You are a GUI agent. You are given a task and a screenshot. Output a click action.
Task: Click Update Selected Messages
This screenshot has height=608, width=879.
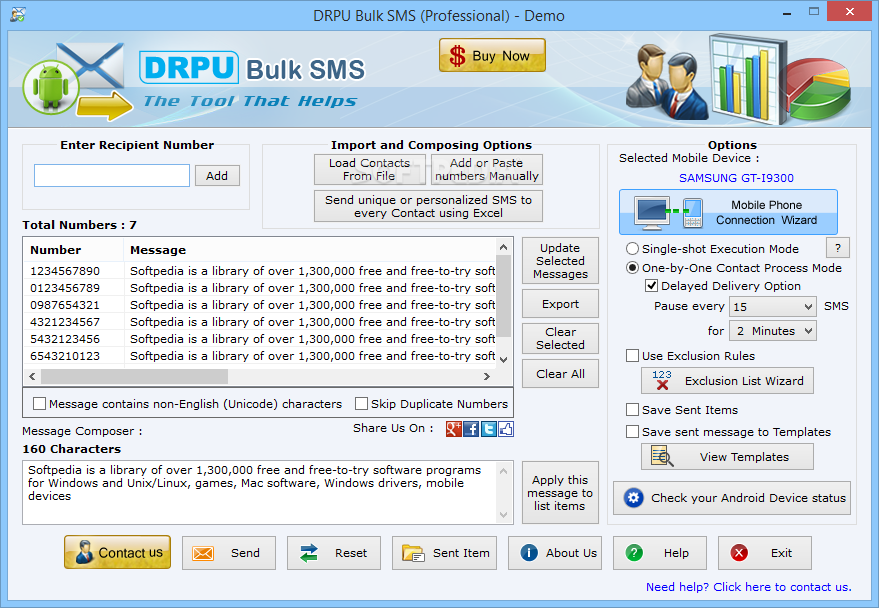click(560, 261)
